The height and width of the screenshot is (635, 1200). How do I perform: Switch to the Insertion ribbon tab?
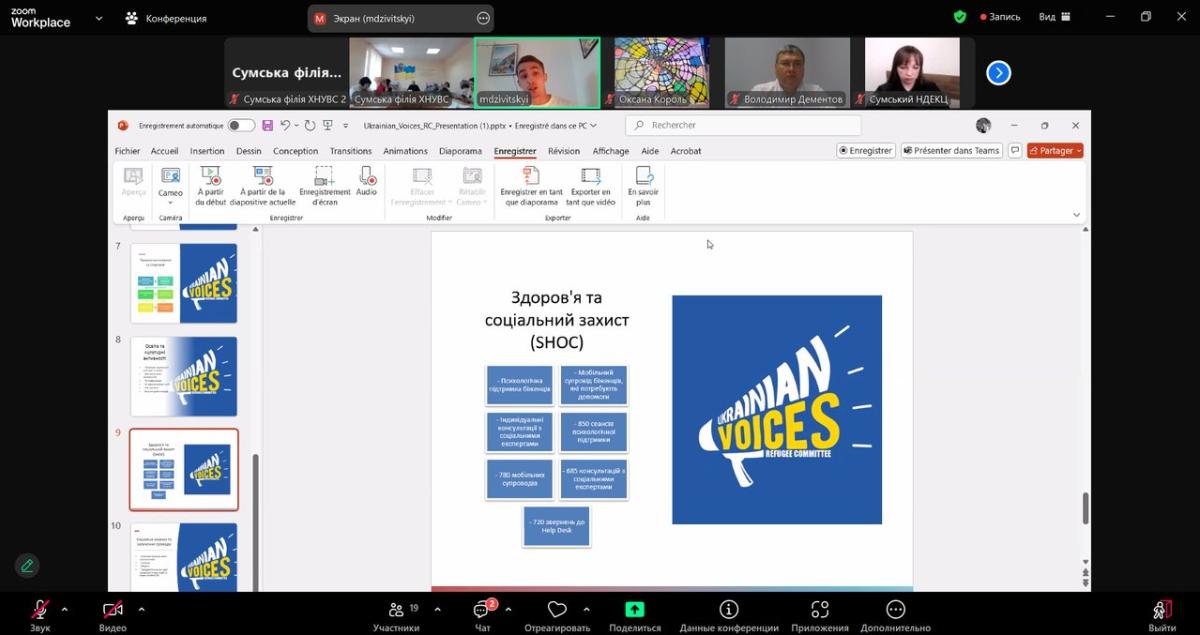(207, 151)
